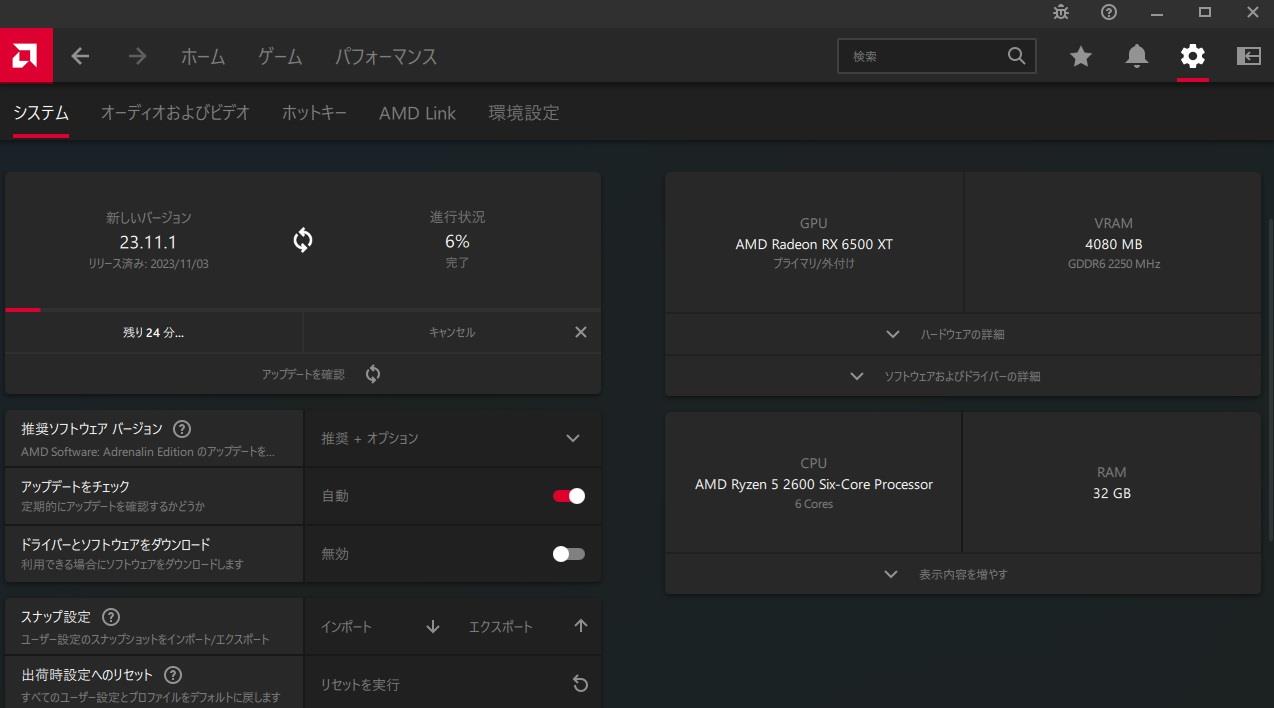Click 残り 24 分 status text

click(153, 333)
